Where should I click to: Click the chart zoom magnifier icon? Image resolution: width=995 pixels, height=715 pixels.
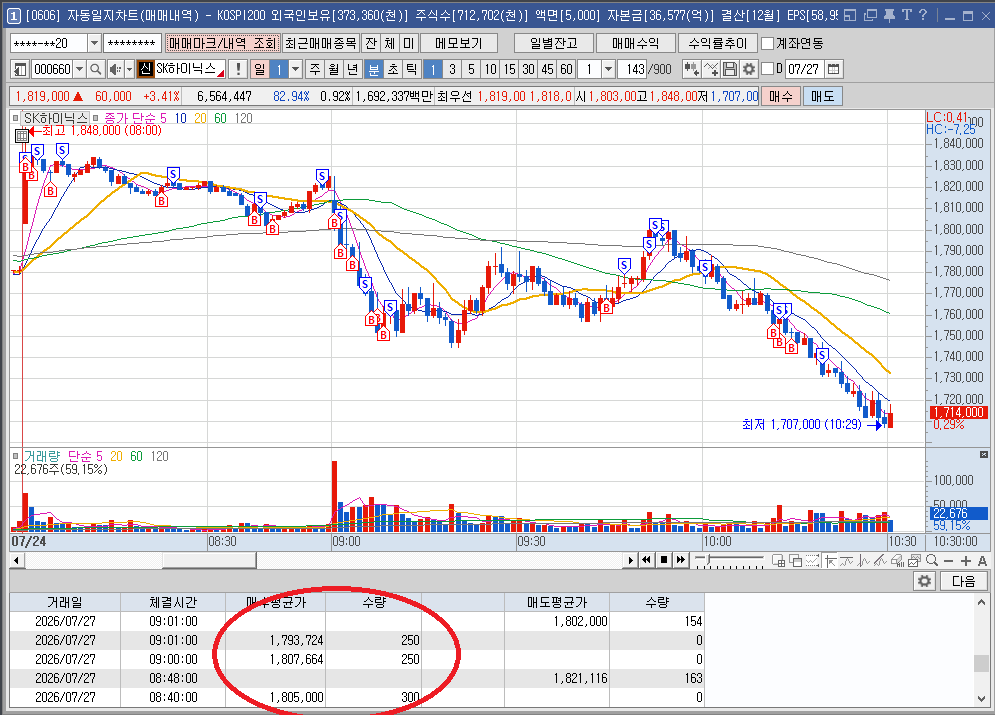pos(932,560)
